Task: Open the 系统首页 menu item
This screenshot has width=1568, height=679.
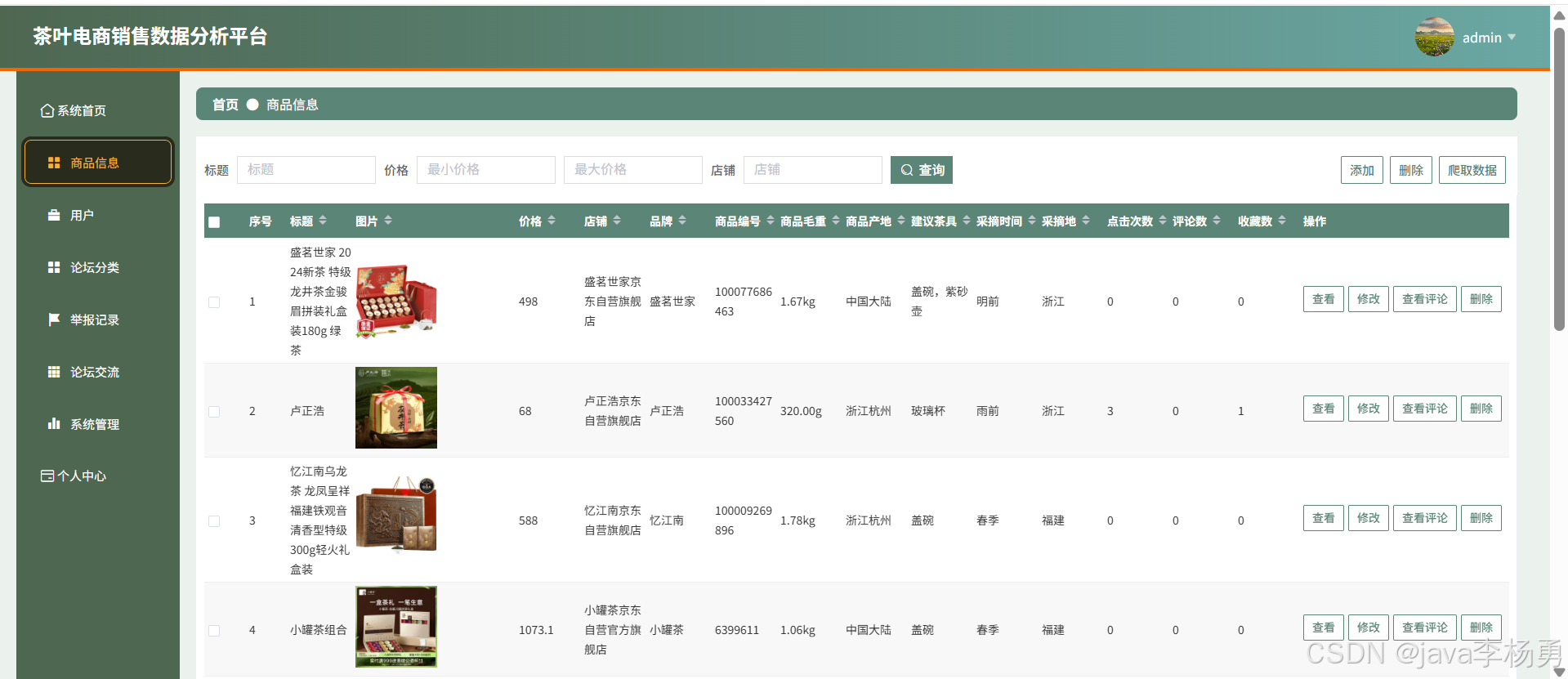Action: (98, 110)
